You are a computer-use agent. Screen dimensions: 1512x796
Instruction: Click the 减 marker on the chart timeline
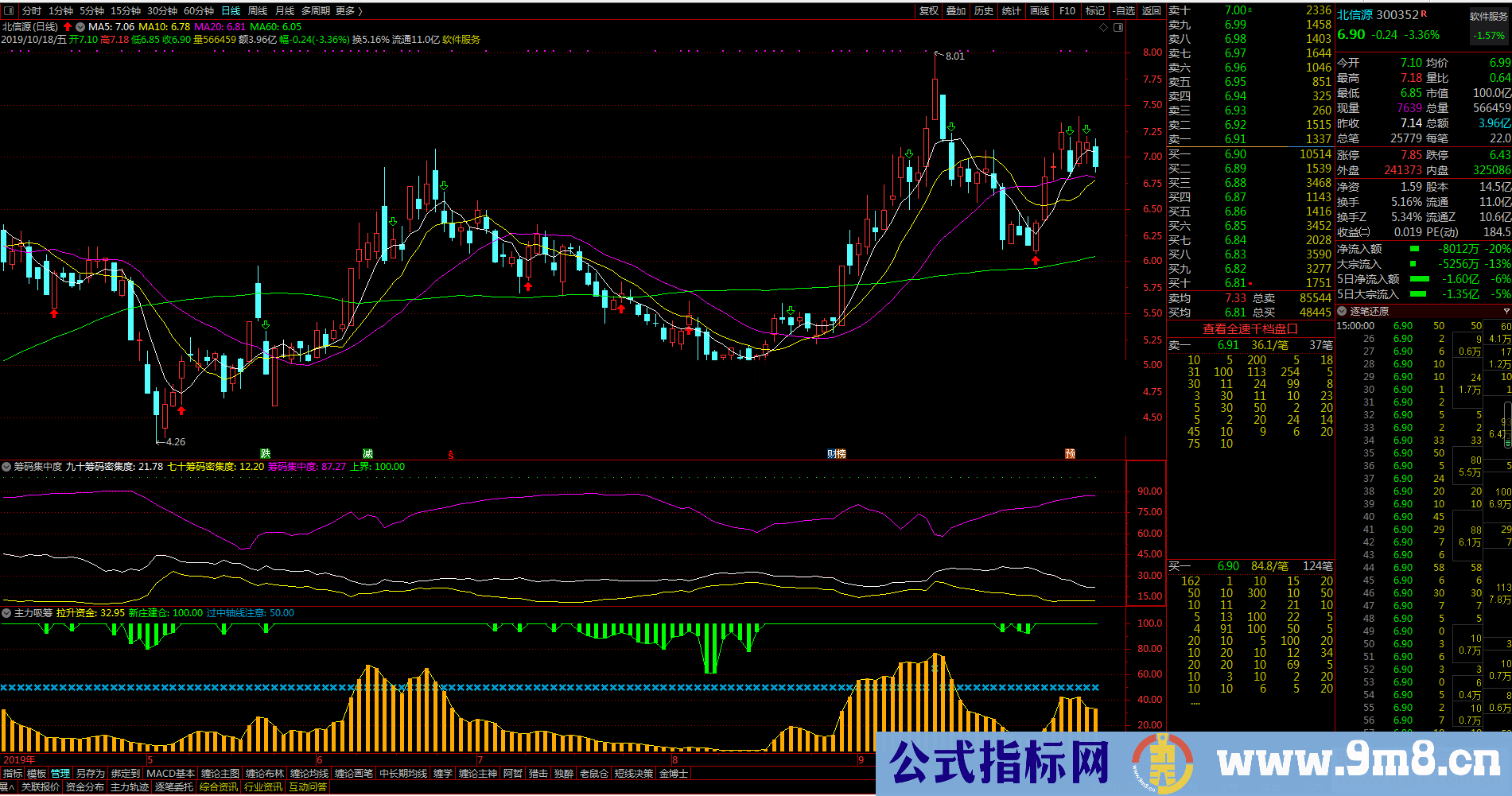click(x=367, y=453)
